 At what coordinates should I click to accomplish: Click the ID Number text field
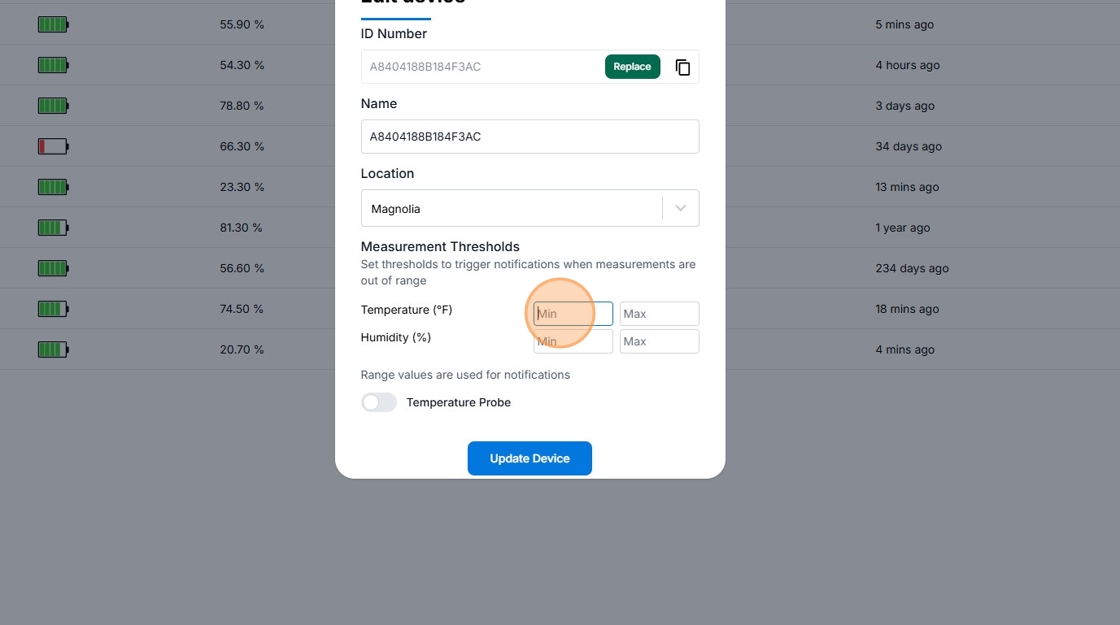480,67
